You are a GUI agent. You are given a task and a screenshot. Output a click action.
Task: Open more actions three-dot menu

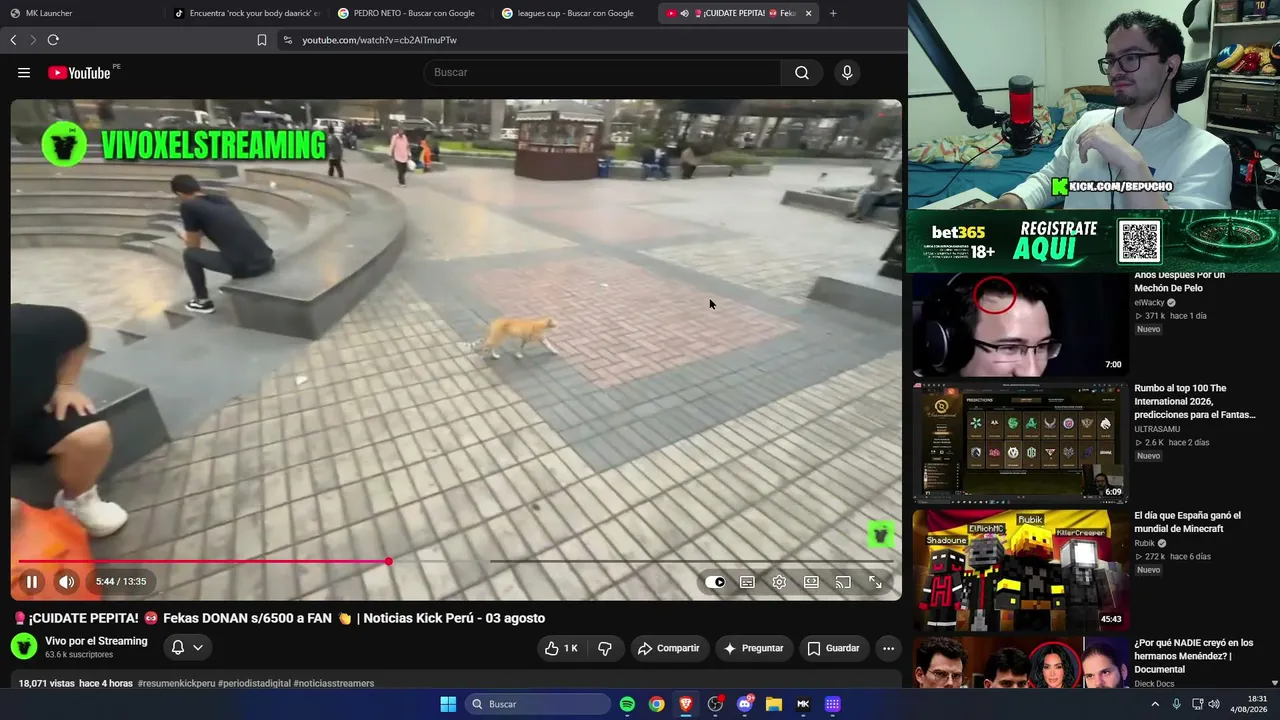(x=888, y=648)
